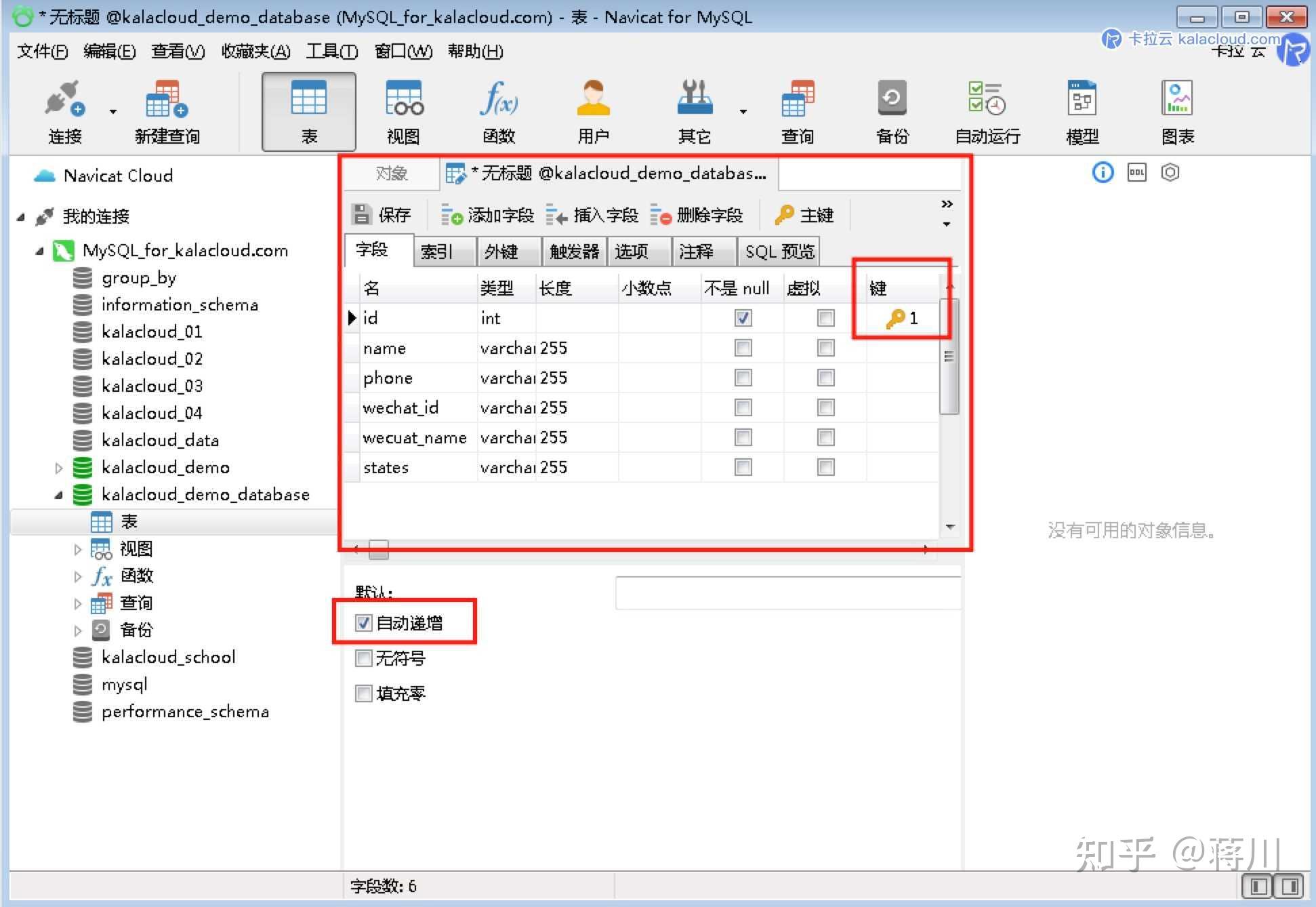This screenshot has width=1316, height=907.
Task: Expand the 查询 node under kalacloud_demo_database
Action: (77, 603)
